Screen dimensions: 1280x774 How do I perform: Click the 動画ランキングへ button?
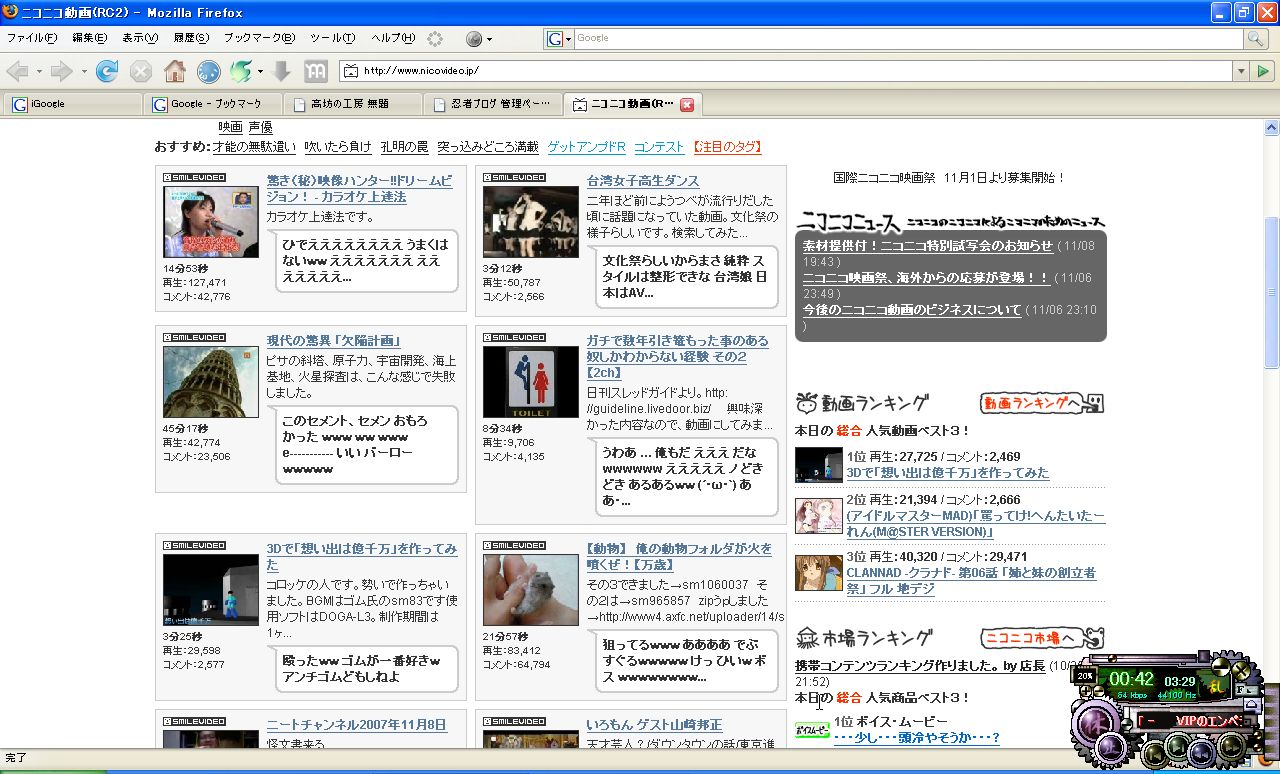coord(1041,403)
